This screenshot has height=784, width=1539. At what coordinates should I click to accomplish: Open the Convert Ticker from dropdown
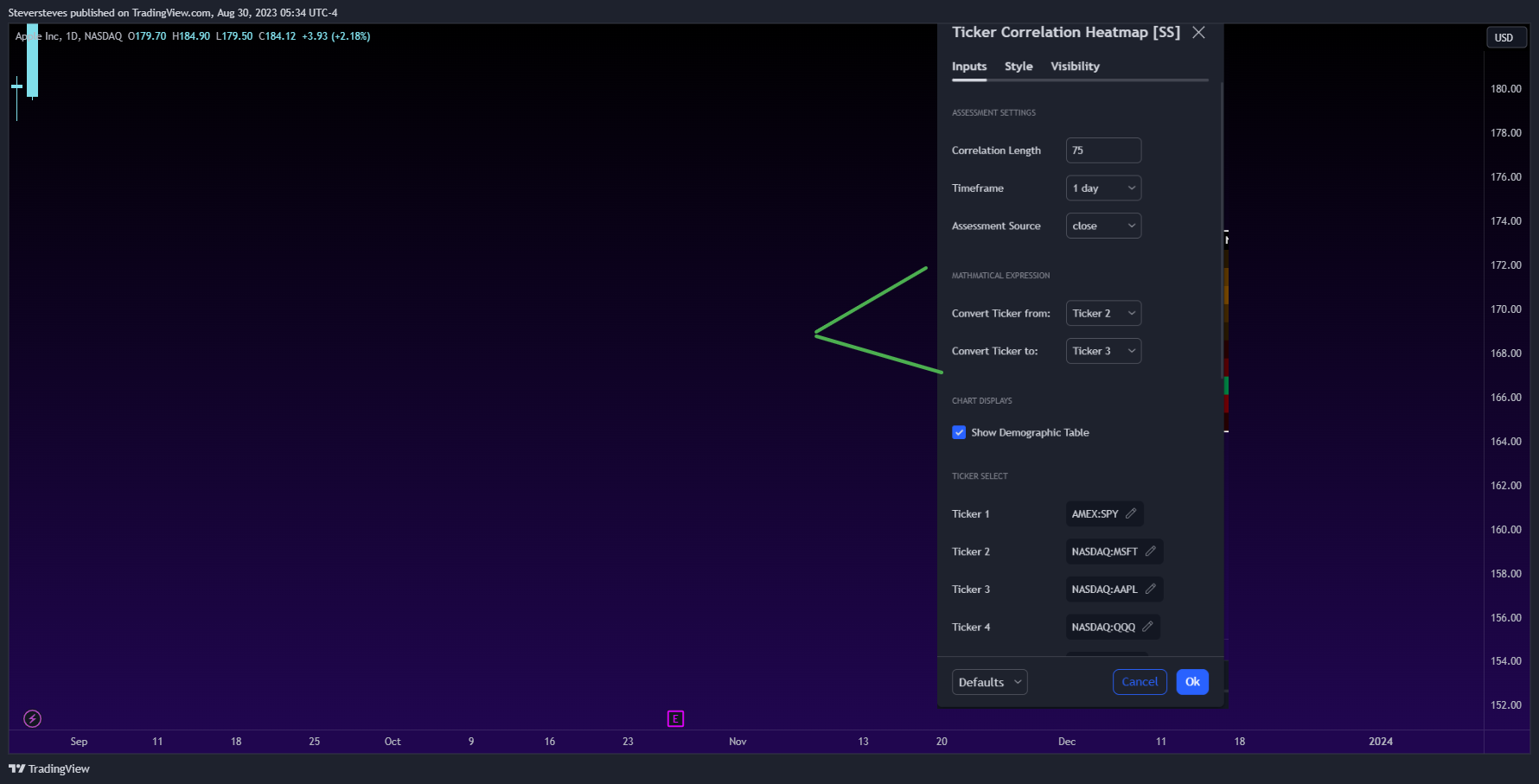[x=1103, y=314]
